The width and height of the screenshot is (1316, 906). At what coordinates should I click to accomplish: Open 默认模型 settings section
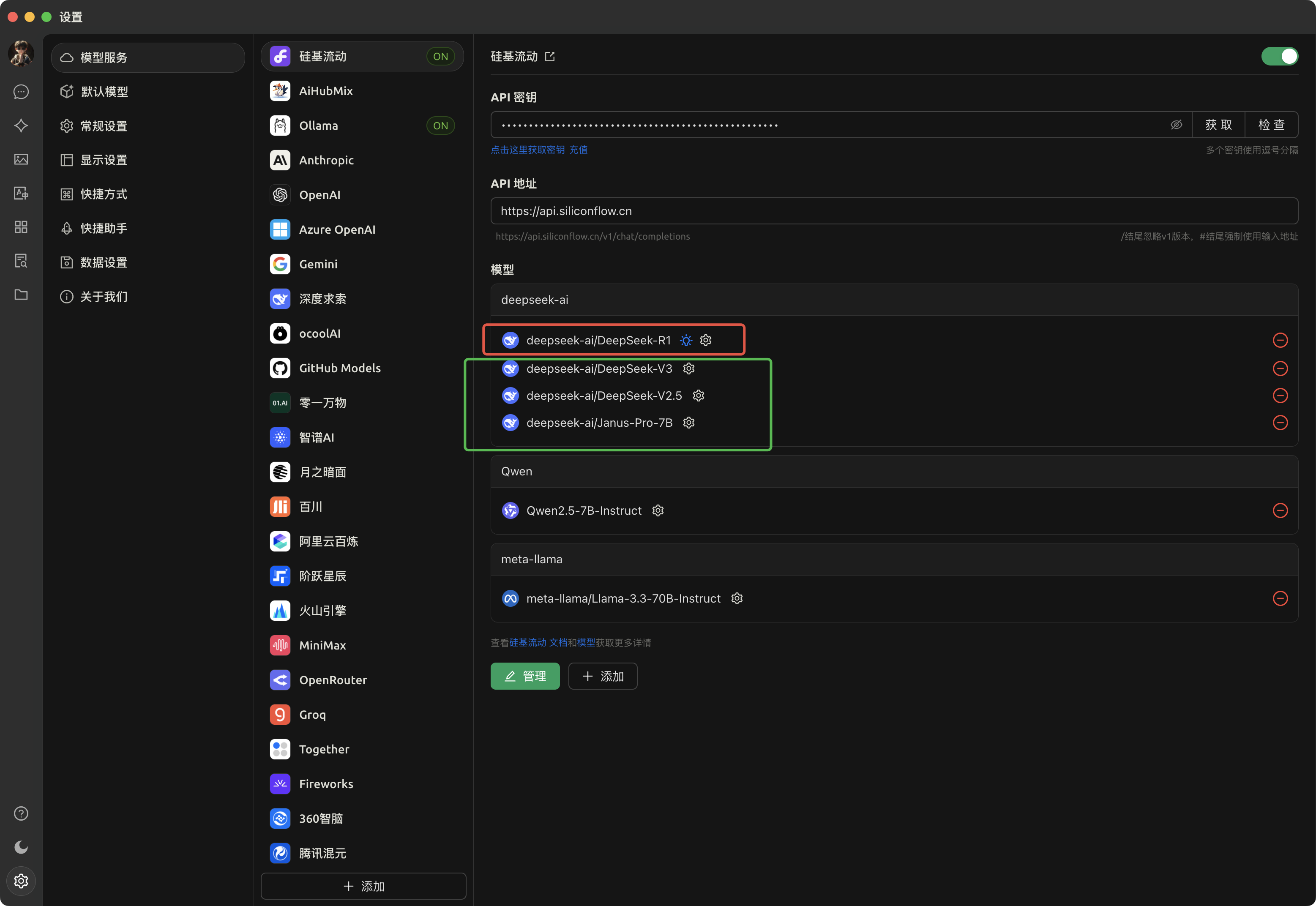point(104,92)
